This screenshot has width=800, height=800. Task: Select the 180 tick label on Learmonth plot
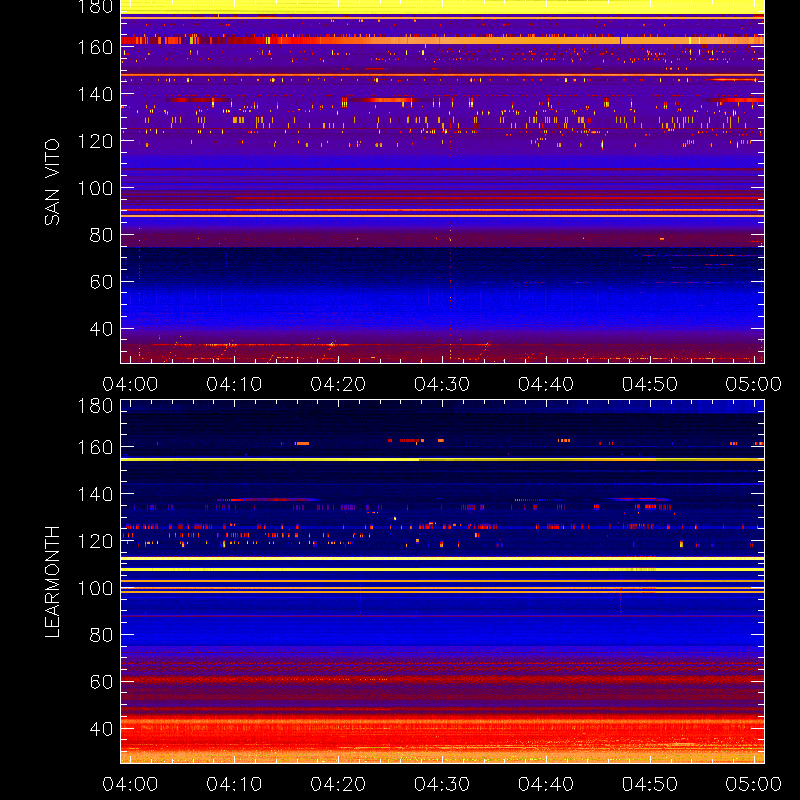tap(95, 406)
